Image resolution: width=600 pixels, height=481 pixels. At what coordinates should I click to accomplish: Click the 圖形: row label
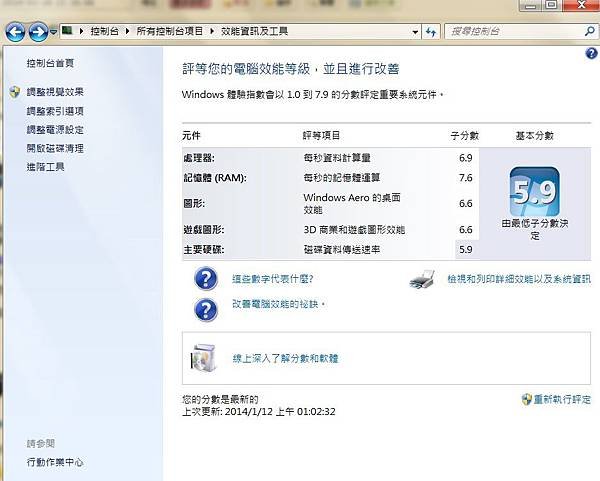pos(194,204)
